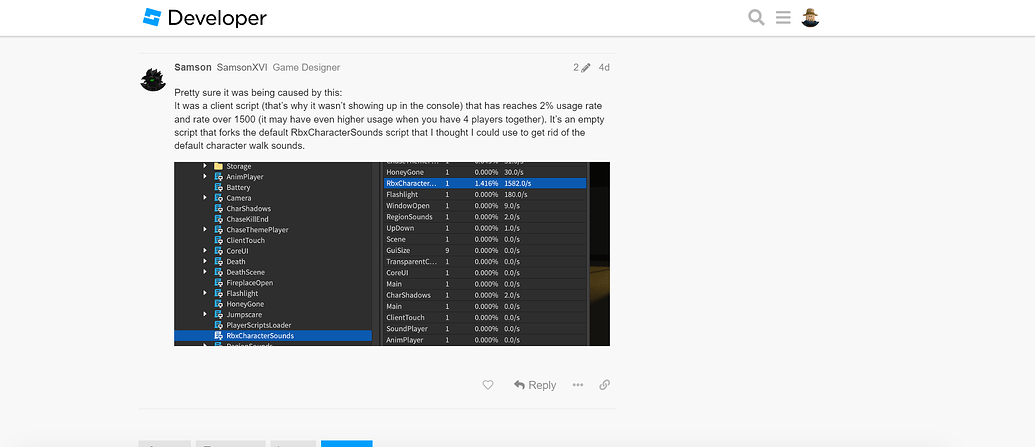Screen dimensions: 1035x447
Task: Copy post share link via chain icon
Action: pyautogui.click(x=605, y=385)
